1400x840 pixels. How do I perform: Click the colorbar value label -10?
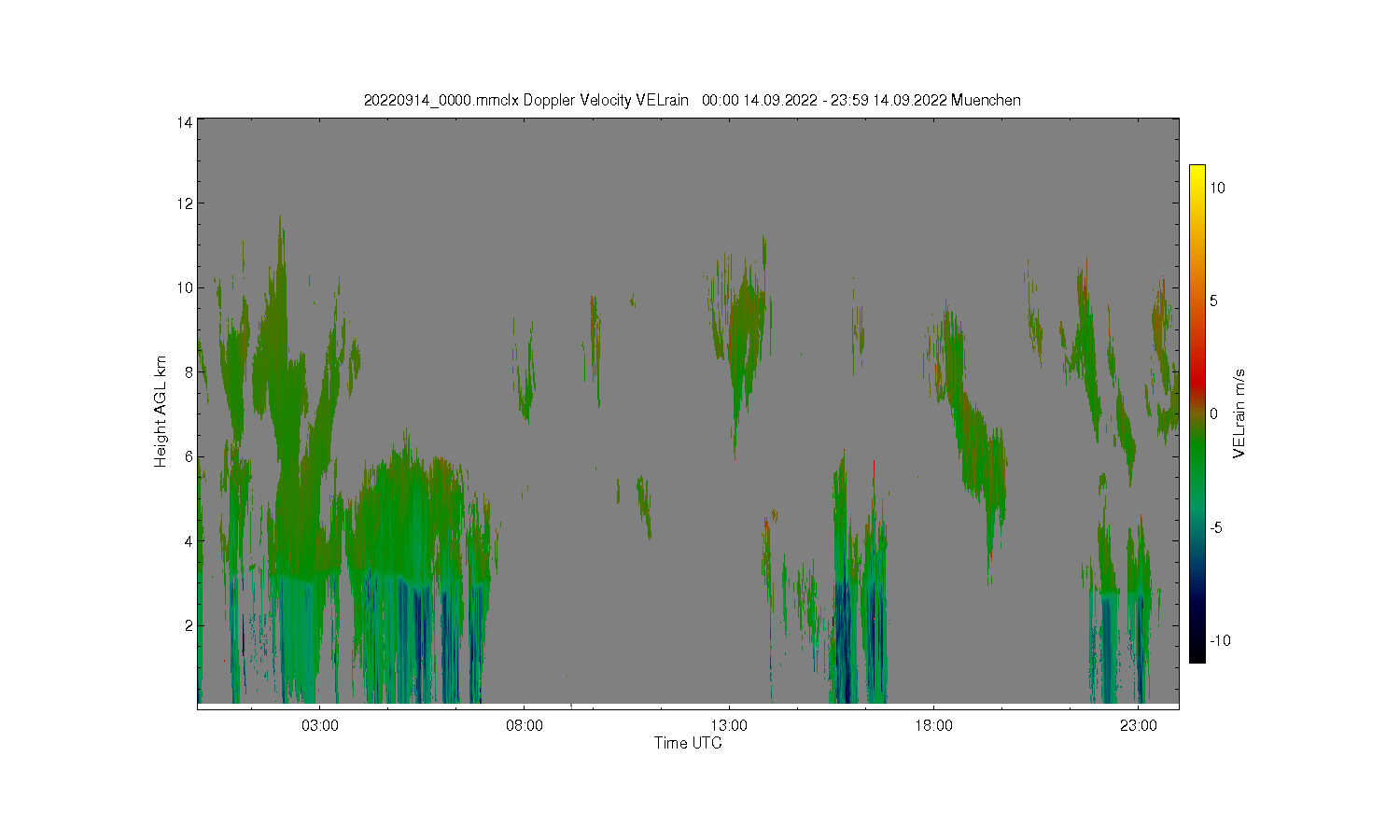1220,640
